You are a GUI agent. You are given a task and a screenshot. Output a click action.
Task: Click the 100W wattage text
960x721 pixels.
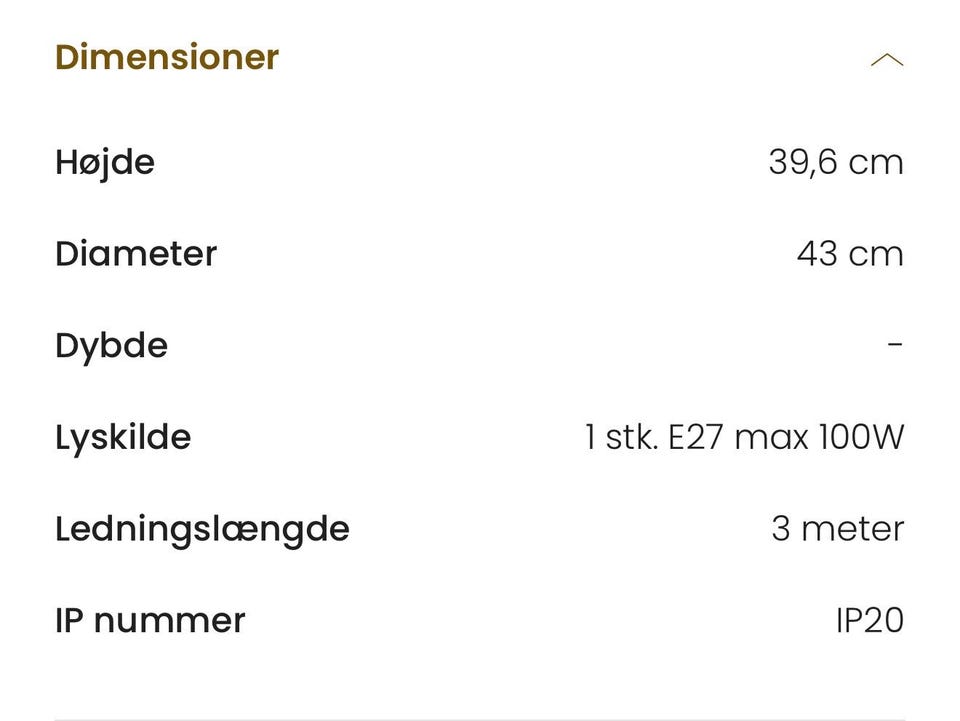[861, 437]
